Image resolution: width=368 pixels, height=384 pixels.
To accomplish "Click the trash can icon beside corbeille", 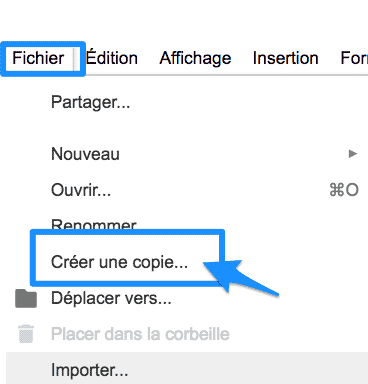I will 26,333.
